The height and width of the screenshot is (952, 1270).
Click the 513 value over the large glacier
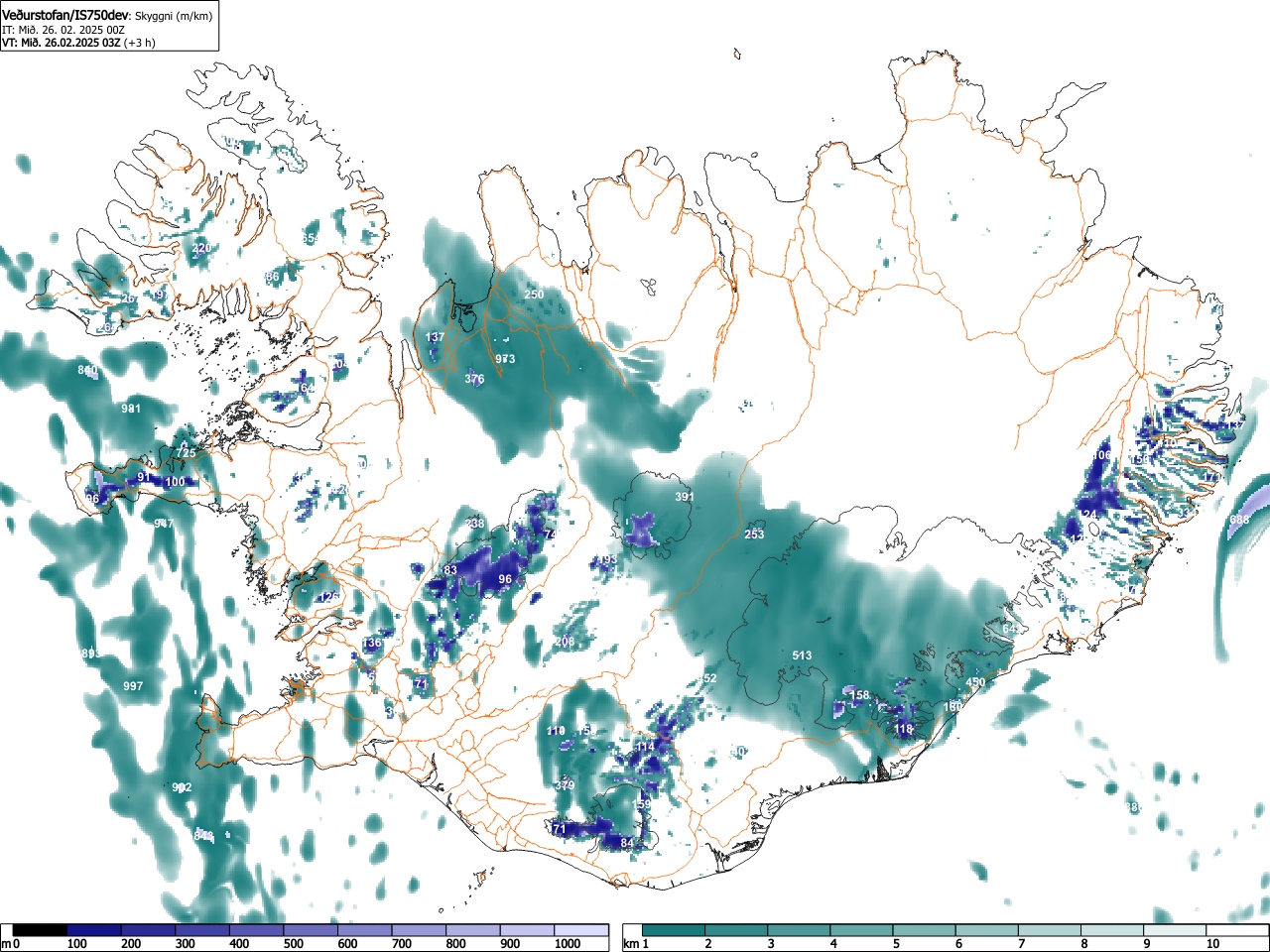[x=802, y=655]
